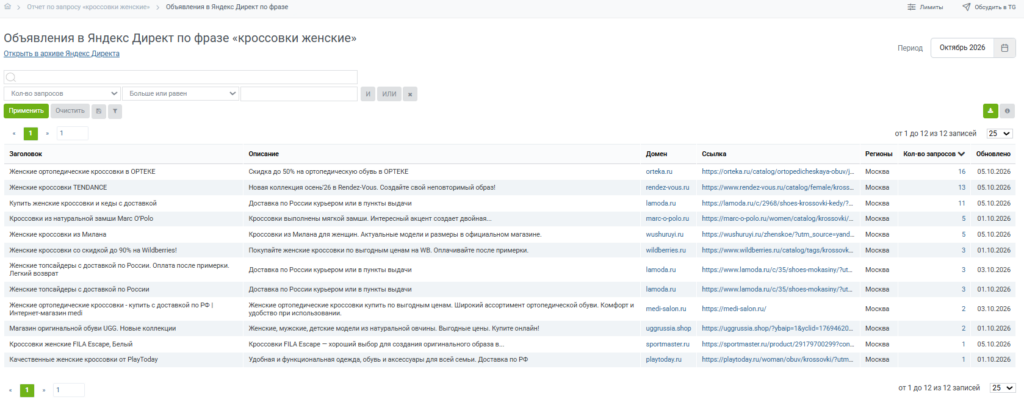Screen dimensions: 1024x405
Task: Select title Кроссовки женские FILA Escape, Белый
Action: (x=69, y=344)
